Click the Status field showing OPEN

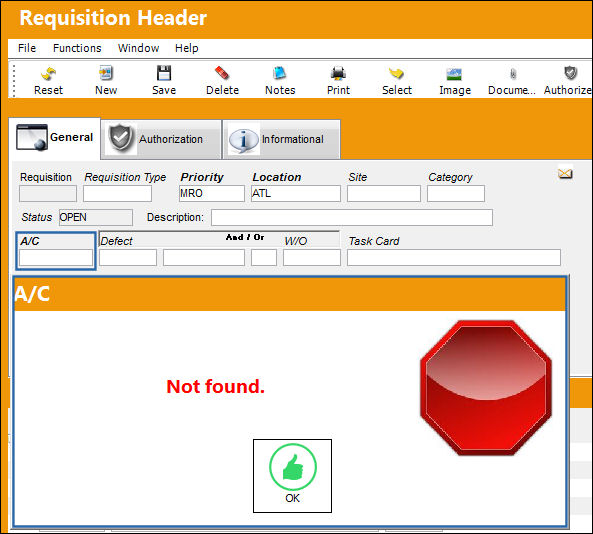tap(96, 217)
